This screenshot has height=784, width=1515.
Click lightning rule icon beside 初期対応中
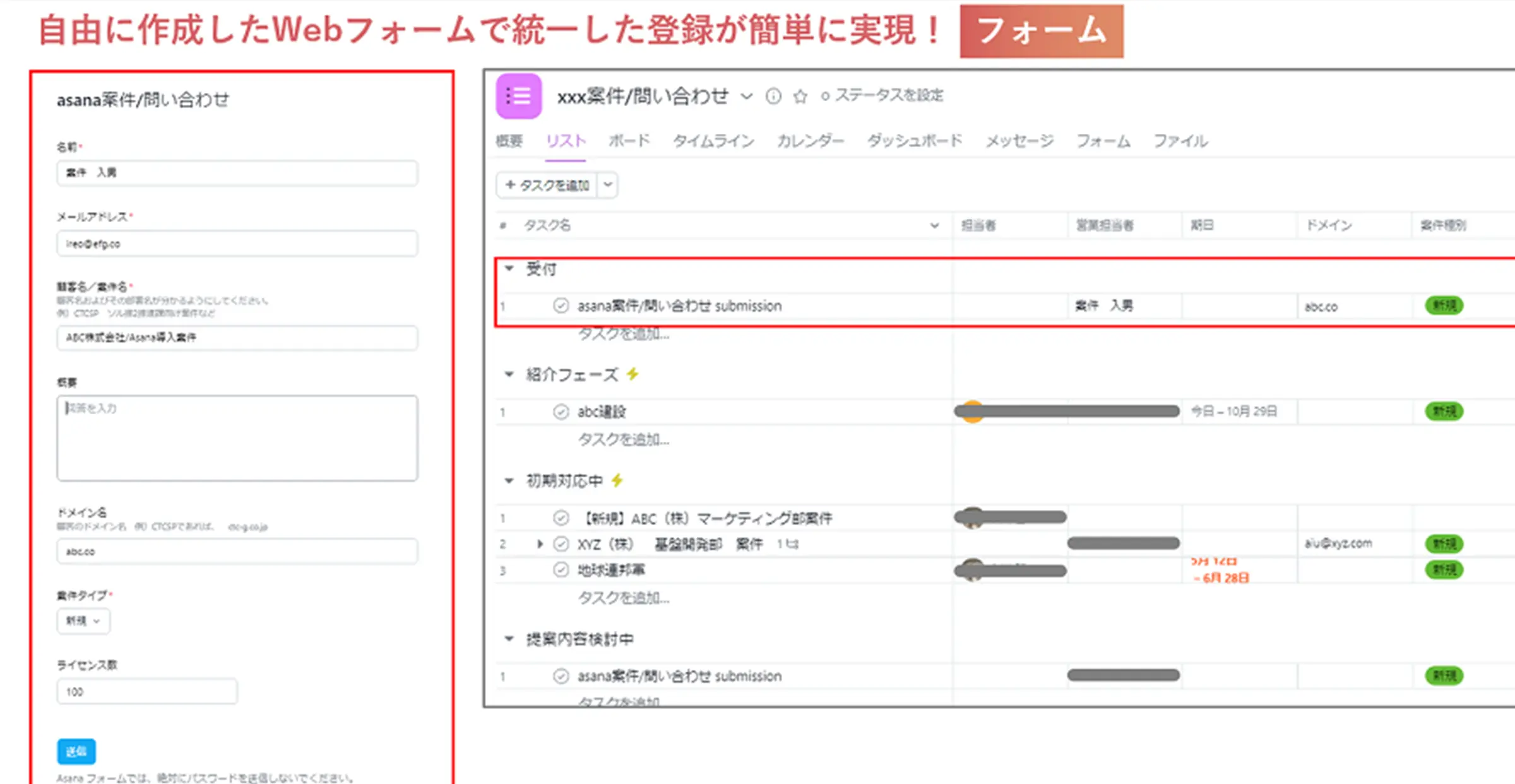[x=617, y=480]
